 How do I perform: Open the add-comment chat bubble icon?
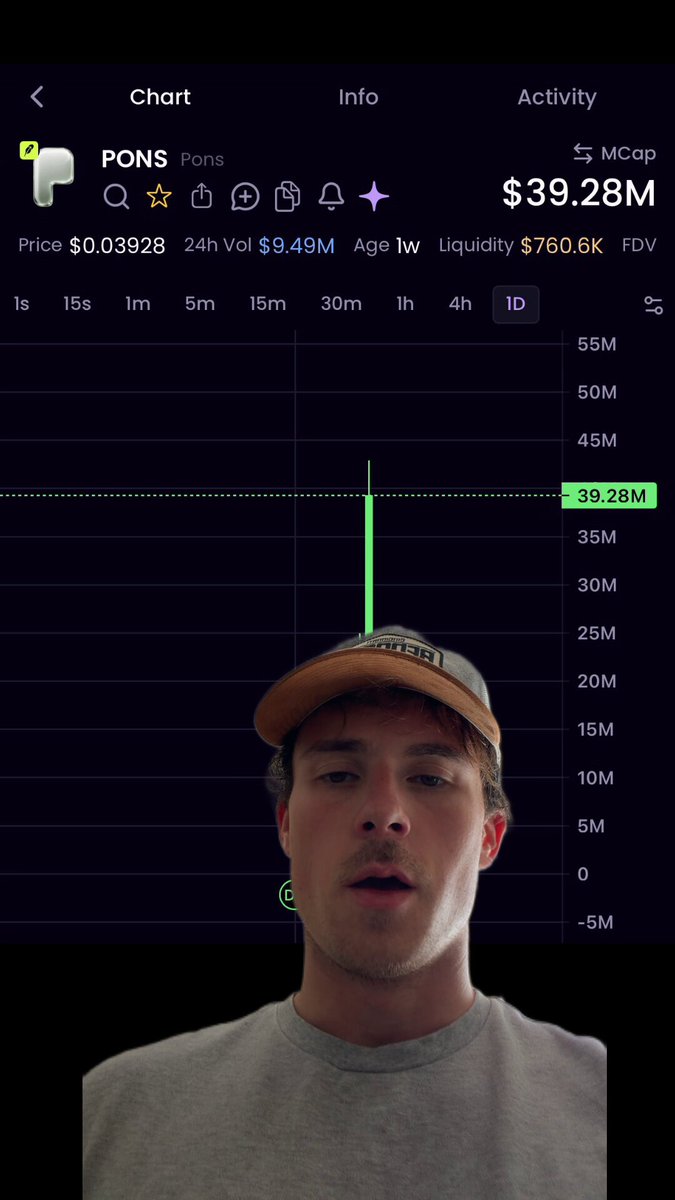tap(245, 196)
